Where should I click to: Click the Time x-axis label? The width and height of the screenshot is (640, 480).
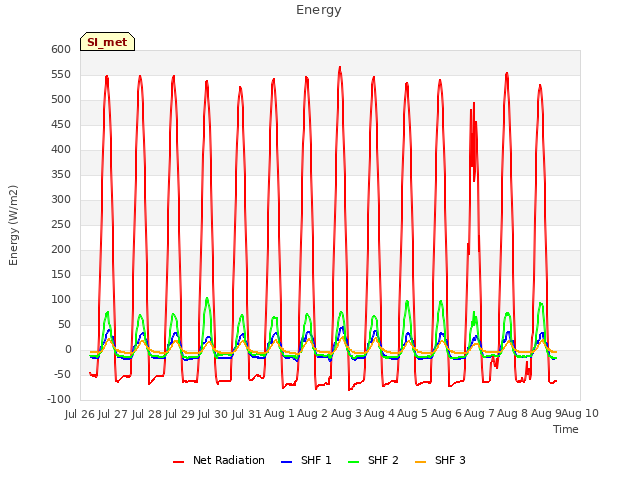point(566,429)
